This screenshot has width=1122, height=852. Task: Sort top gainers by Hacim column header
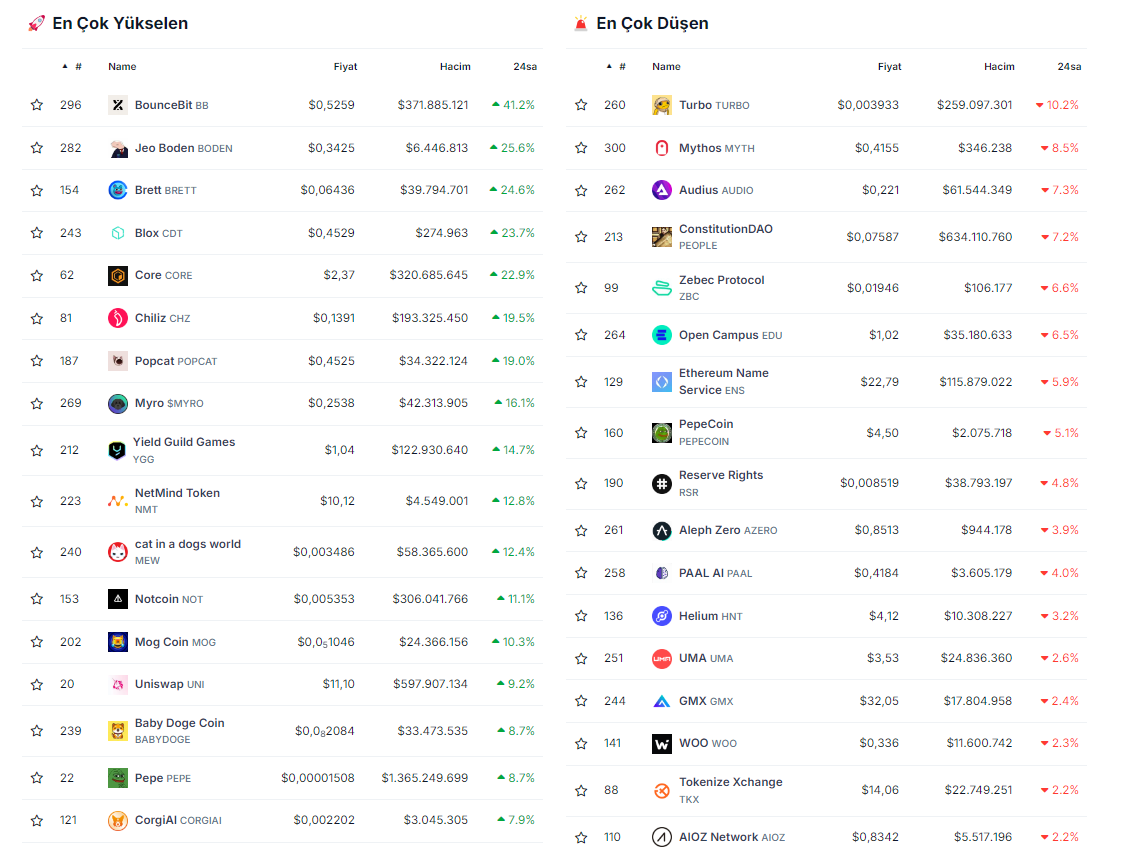455,67
